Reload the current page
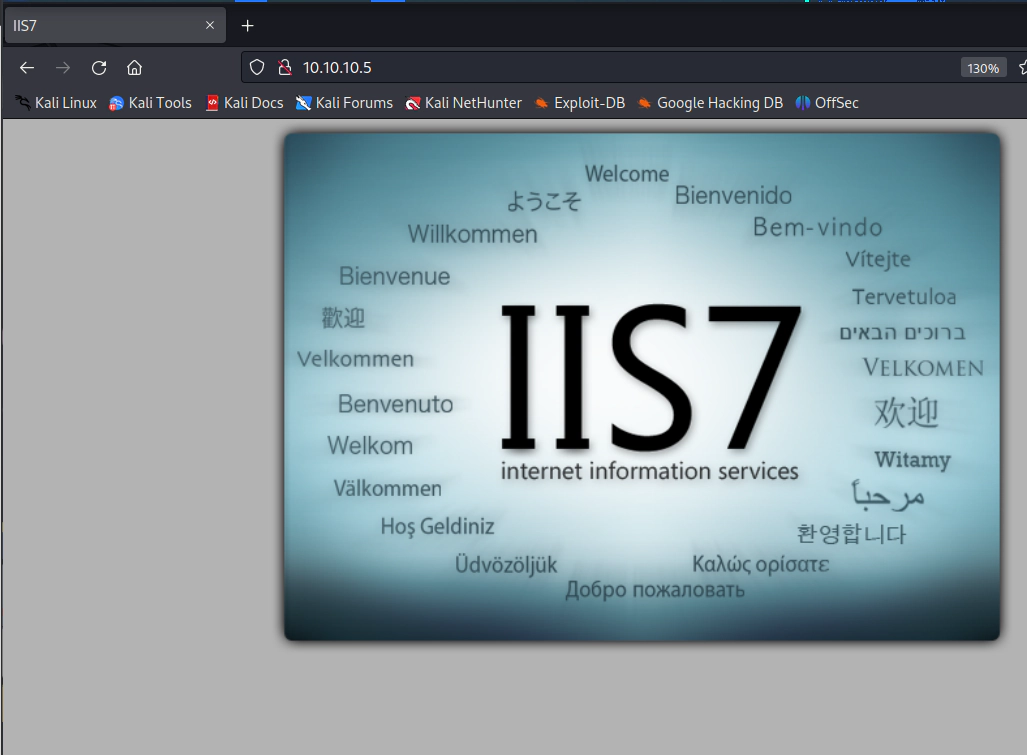The width and height of the screenshot is (1027, 755). pos(99,67)
